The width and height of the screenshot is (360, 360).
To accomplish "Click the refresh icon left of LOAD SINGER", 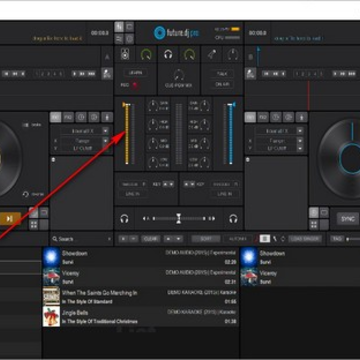I will (x=283, y=239).
